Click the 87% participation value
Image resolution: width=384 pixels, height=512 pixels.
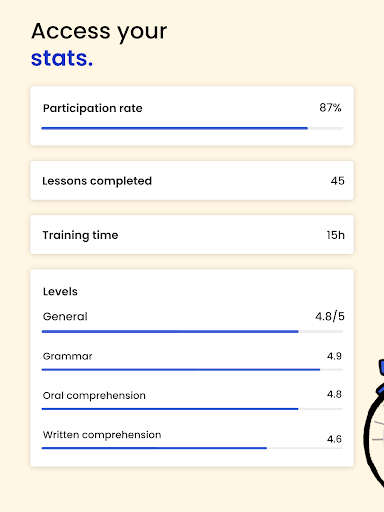330,108
